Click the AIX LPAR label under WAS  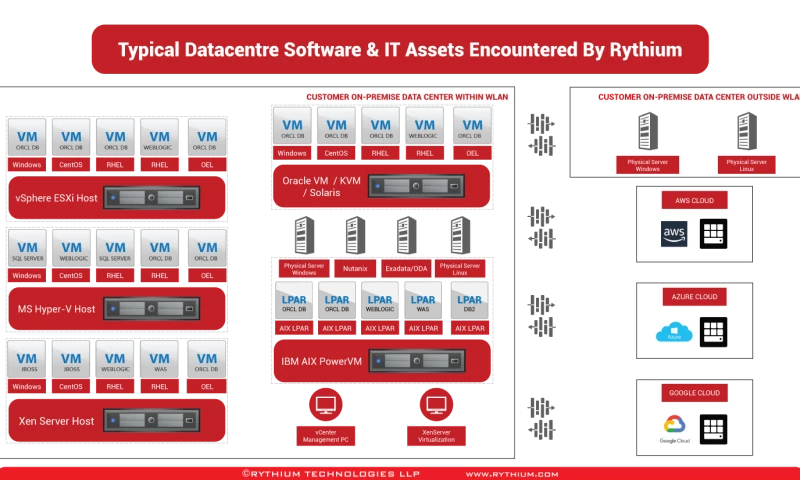click(x=423, y=329)
